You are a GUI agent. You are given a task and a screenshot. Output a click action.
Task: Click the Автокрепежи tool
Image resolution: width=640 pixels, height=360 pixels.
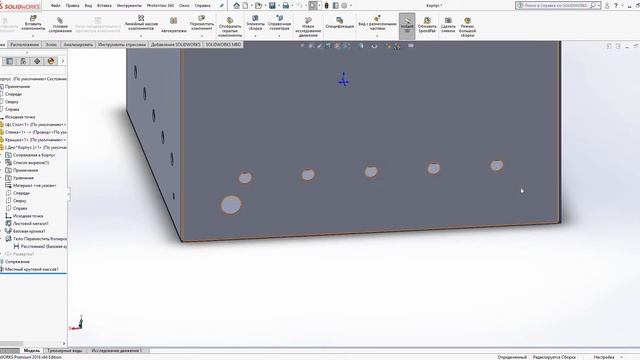click(173, 25)
